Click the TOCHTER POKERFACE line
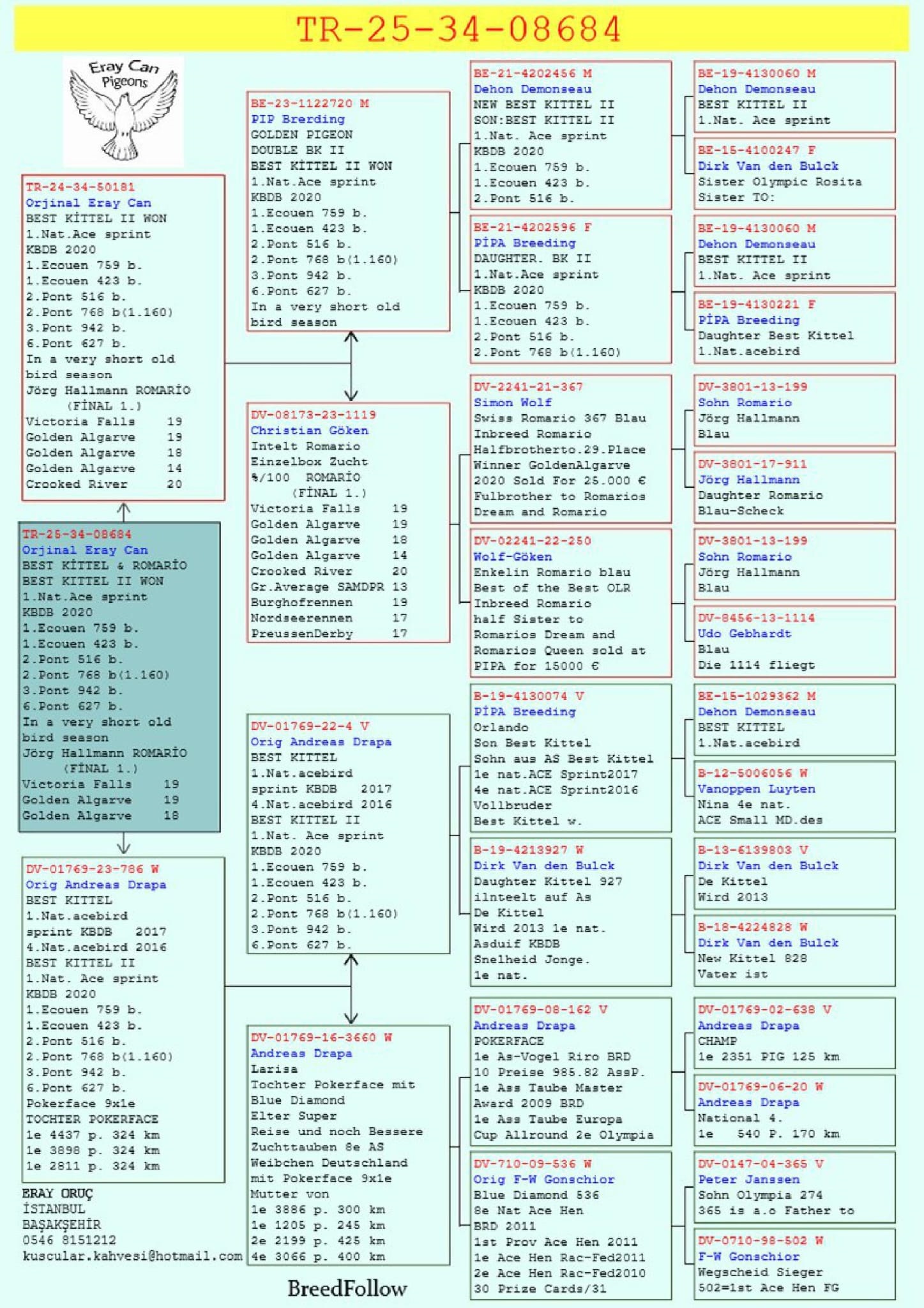The image size is (924, 1308). pyautogui.click(x=92, y=1119)
